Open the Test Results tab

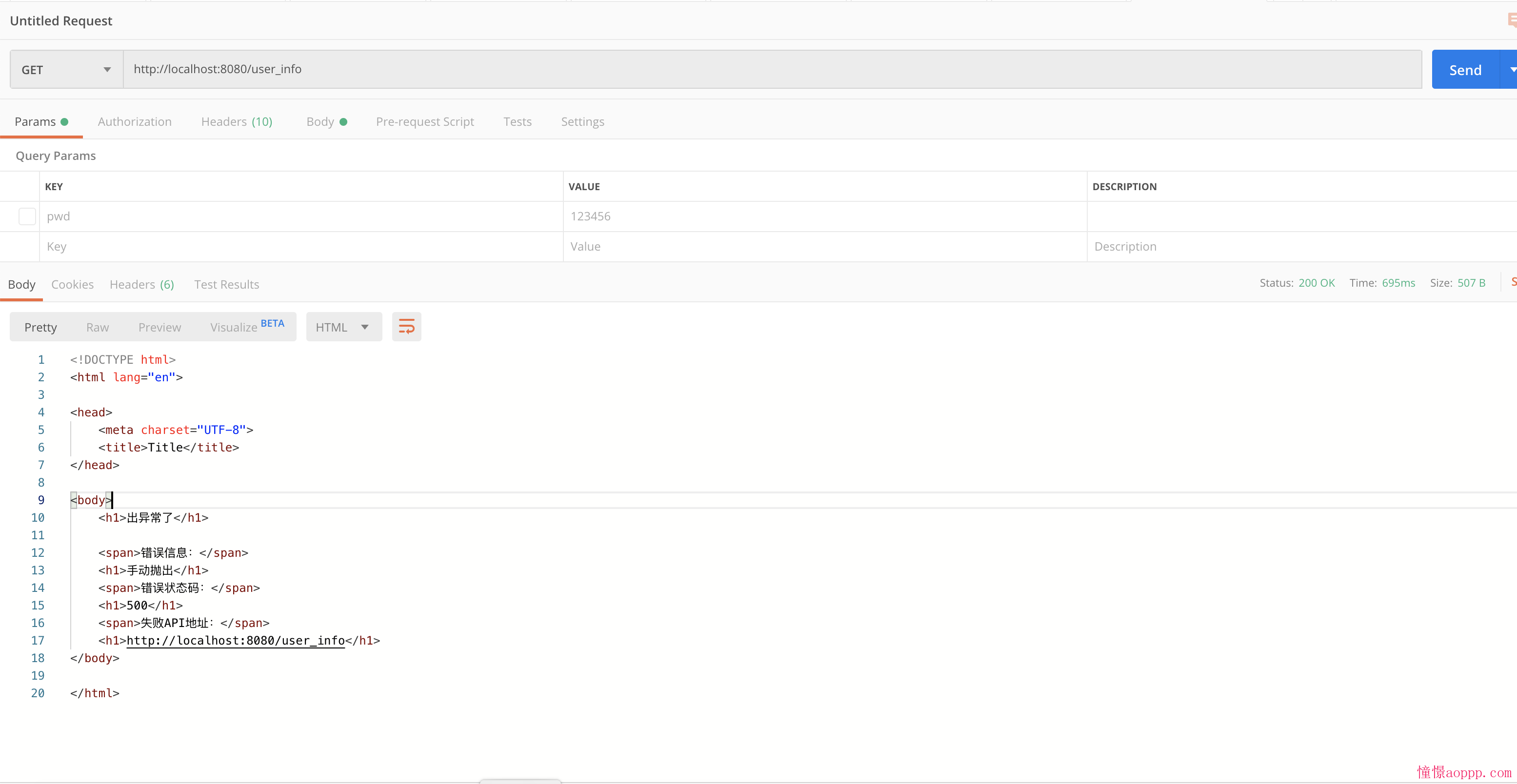pos(227,284)
